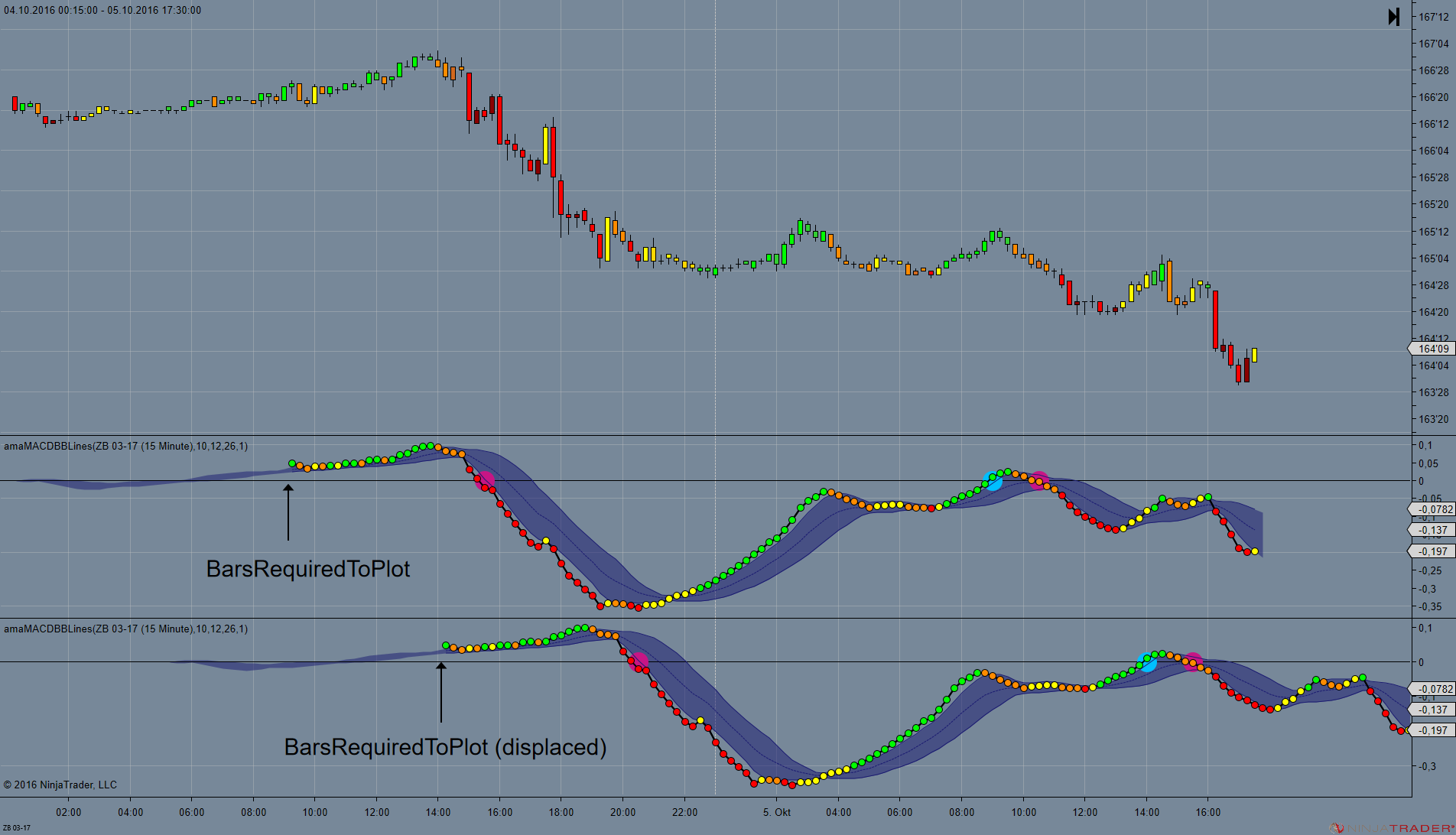
Task: Select the amaMACDBBLines label in the upper indicator panel
Action: click(125, 446)
